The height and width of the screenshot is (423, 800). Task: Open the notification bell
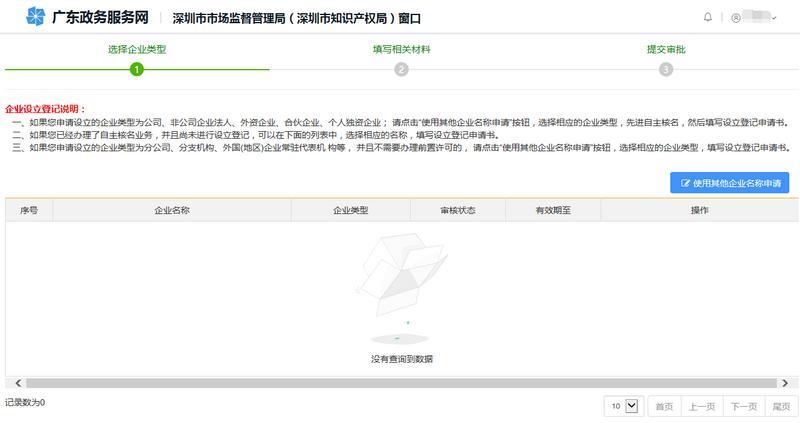pos(708,17)
